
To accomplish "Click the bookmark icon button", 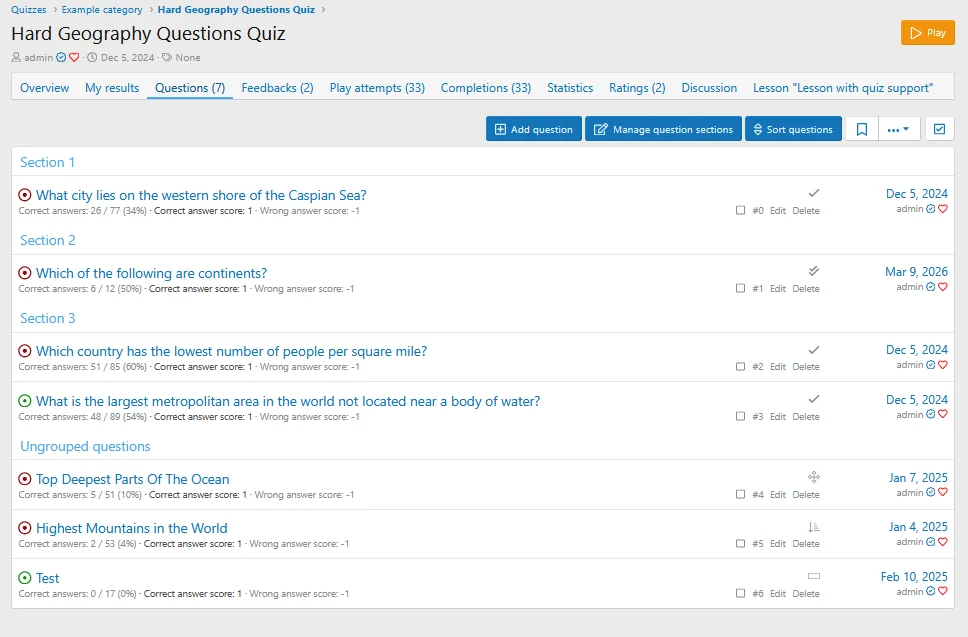I will (x=861, y=129).
